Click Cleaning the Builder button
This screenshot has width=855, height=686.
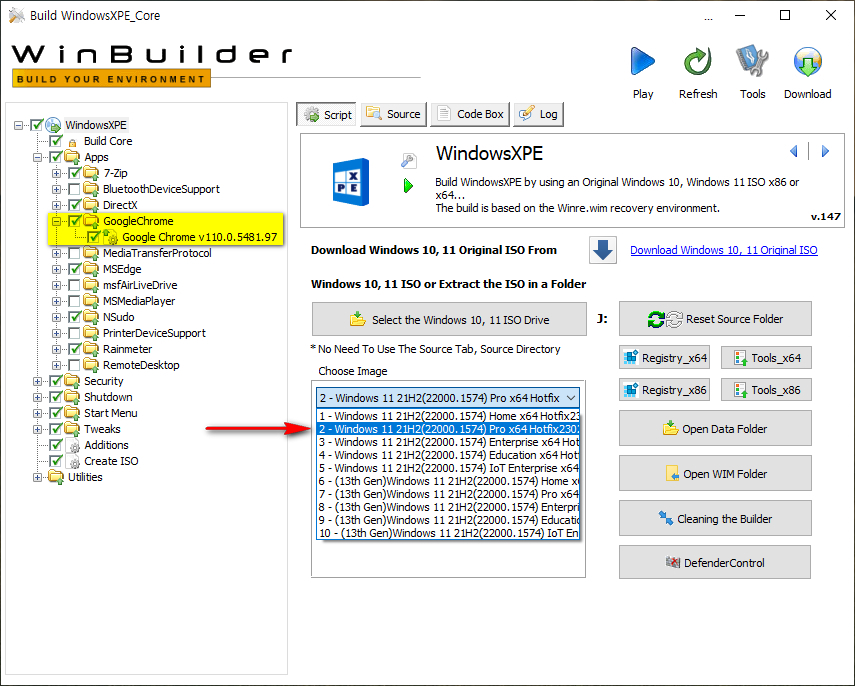[715, 518]
